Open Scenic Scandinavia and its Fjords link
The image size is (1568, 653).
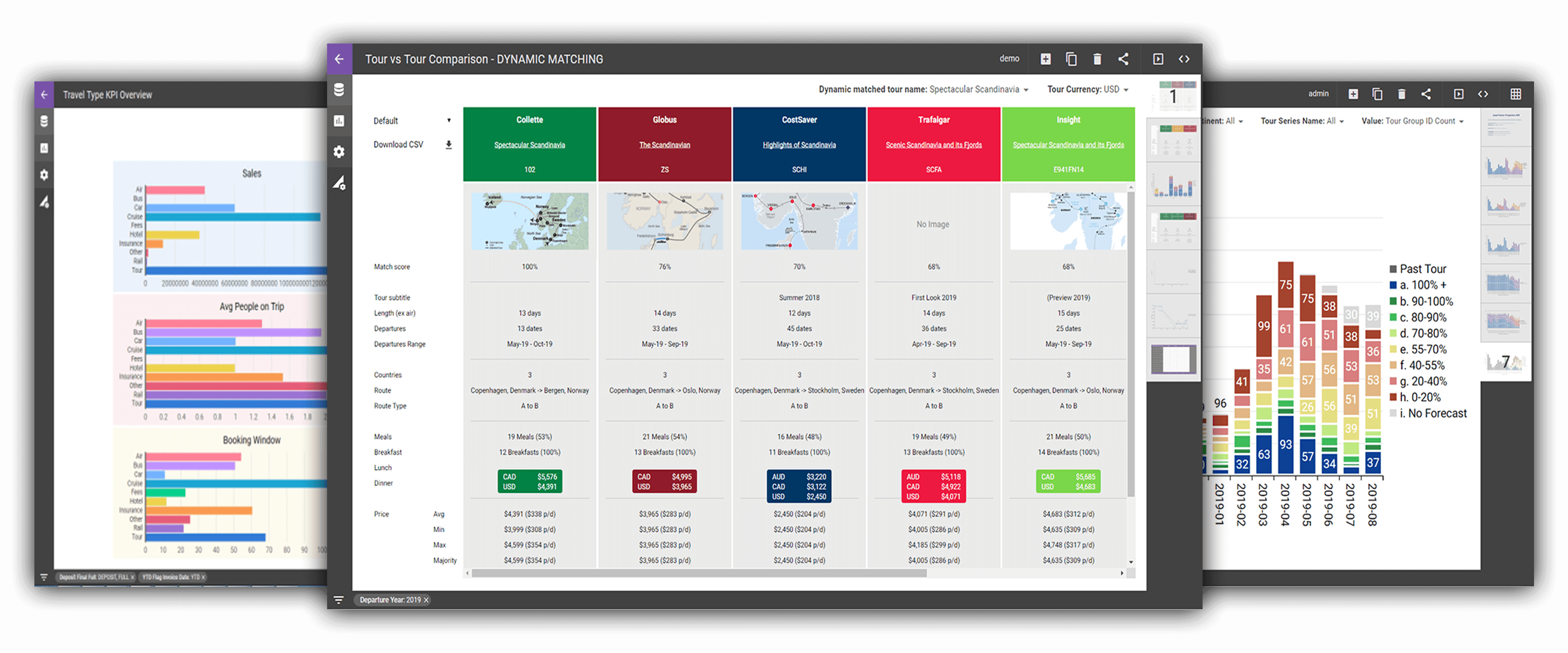pyautogui.click(x=934, y=145)
